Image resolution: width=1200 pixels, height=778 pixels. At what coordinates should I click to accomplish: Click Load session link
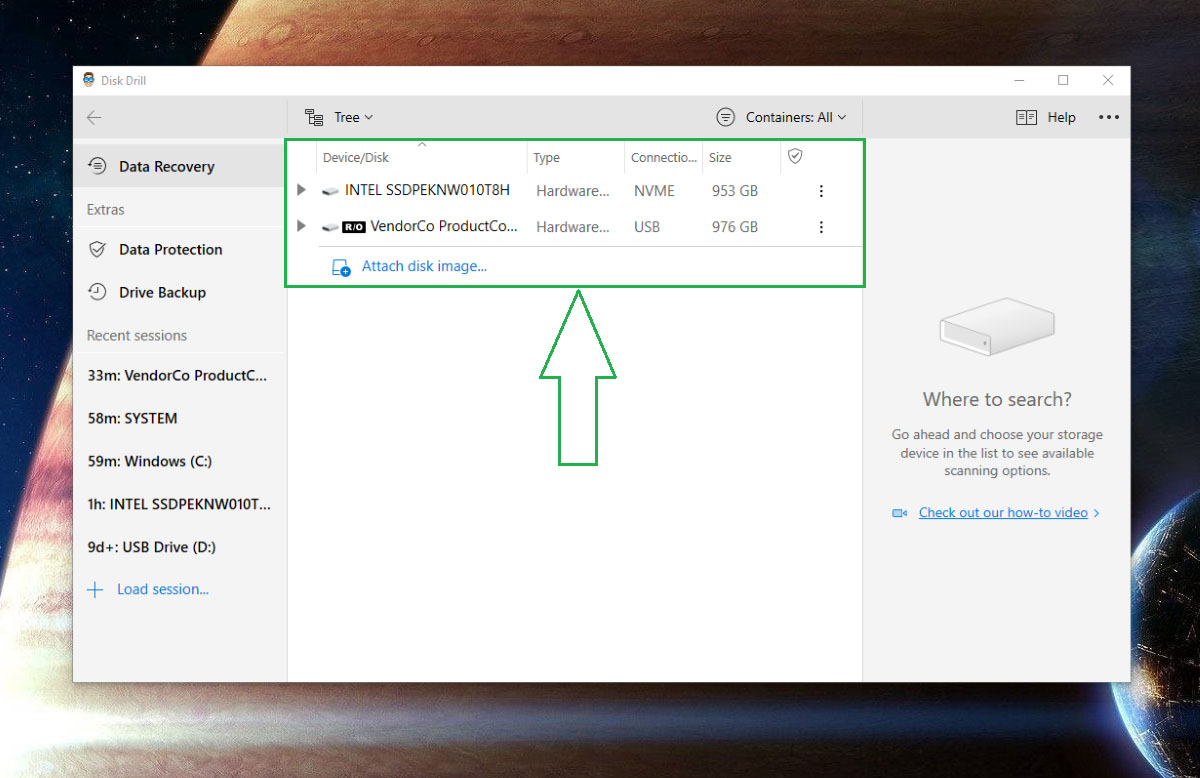point(163,589)
